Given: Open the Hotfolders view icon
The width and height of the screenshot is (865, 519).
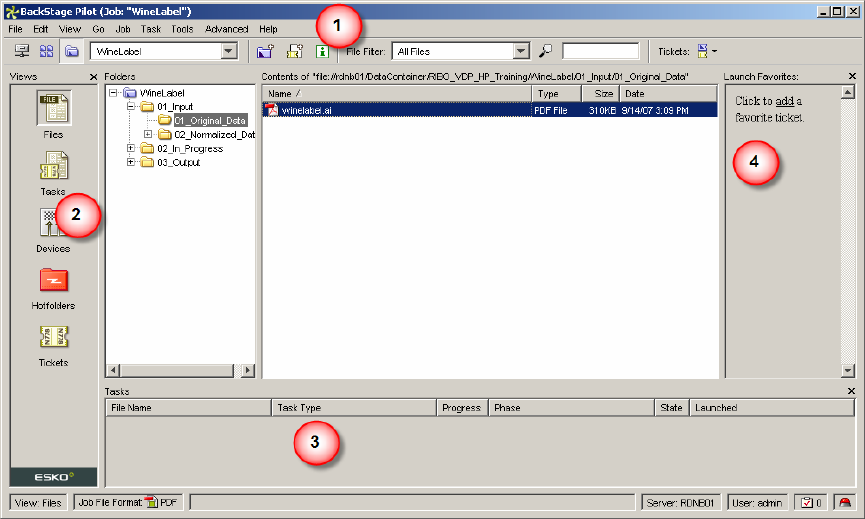Looking at the screenshot, I should point(54,280).
